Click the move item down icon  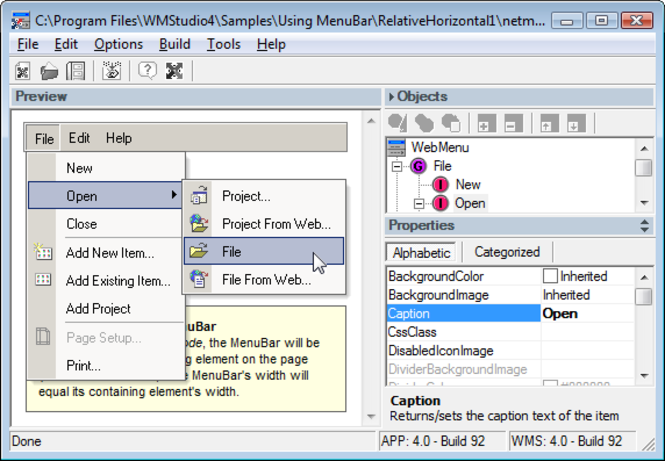[x=576, y=123]
